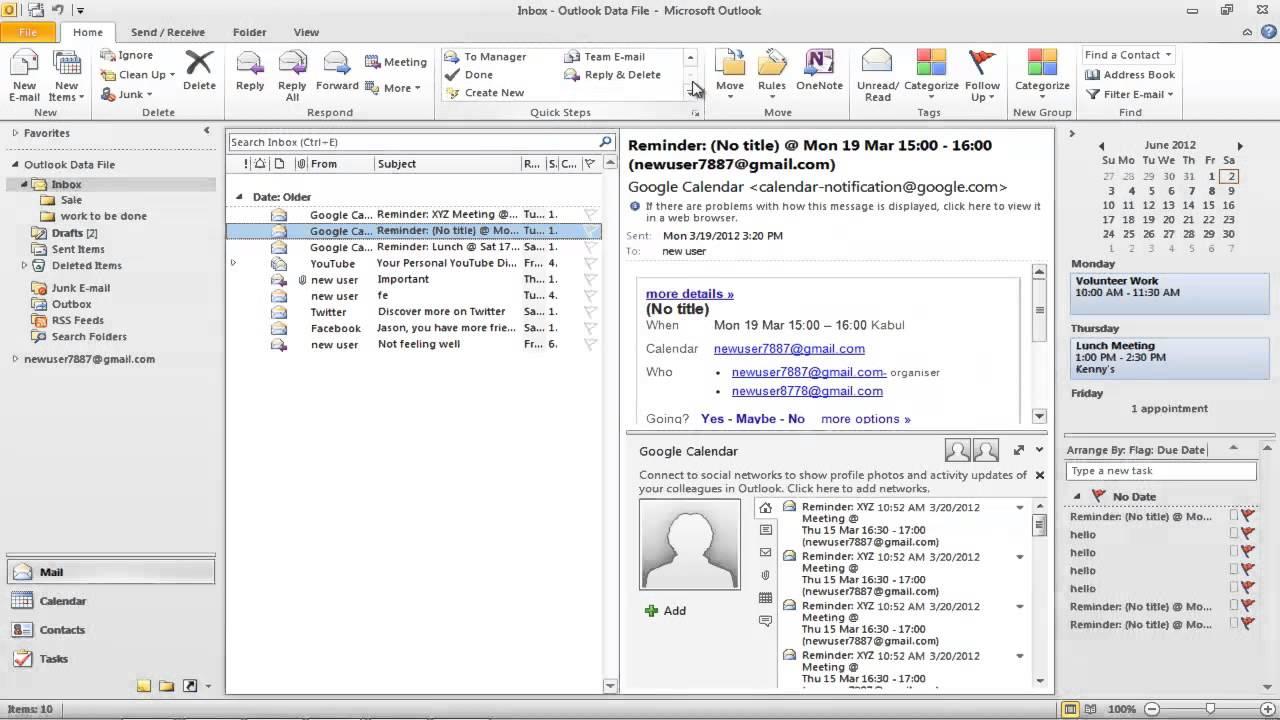Click the 'more details »' link

[689, 293]
